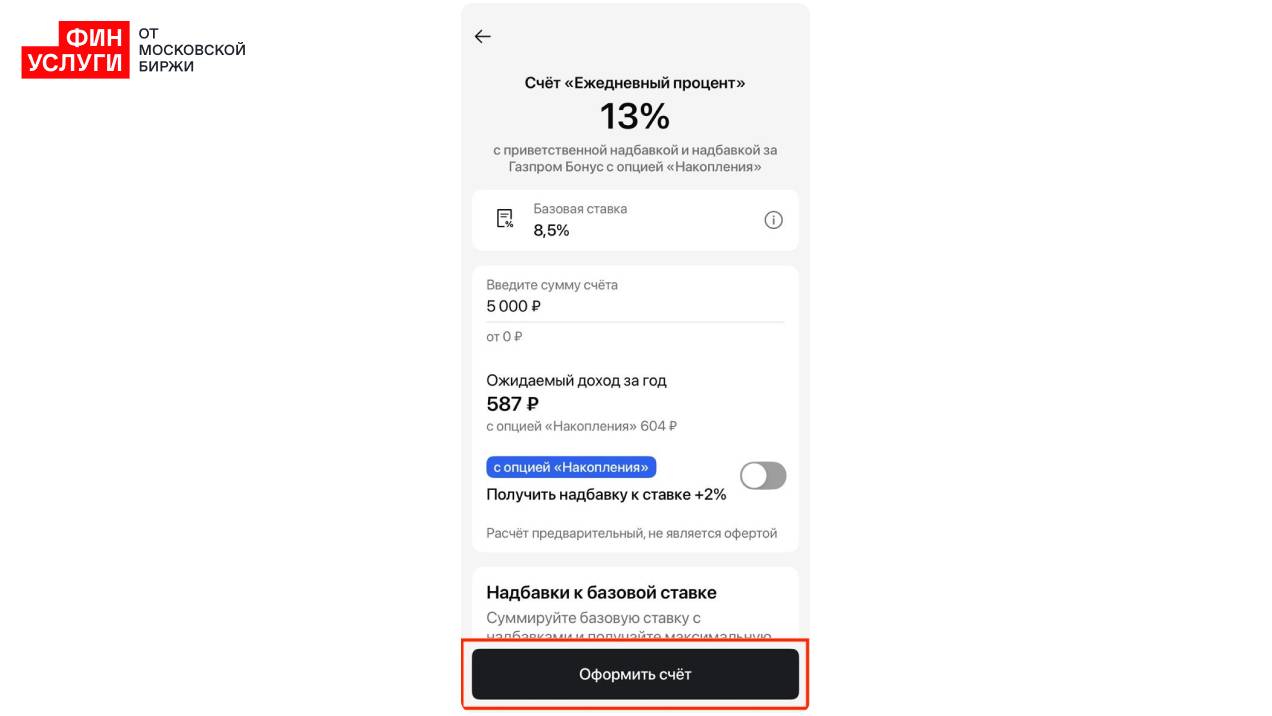The image size is (1272, 716).
Task: Click the percent document icon beside Базовая ставка
Action: (505, 219)
